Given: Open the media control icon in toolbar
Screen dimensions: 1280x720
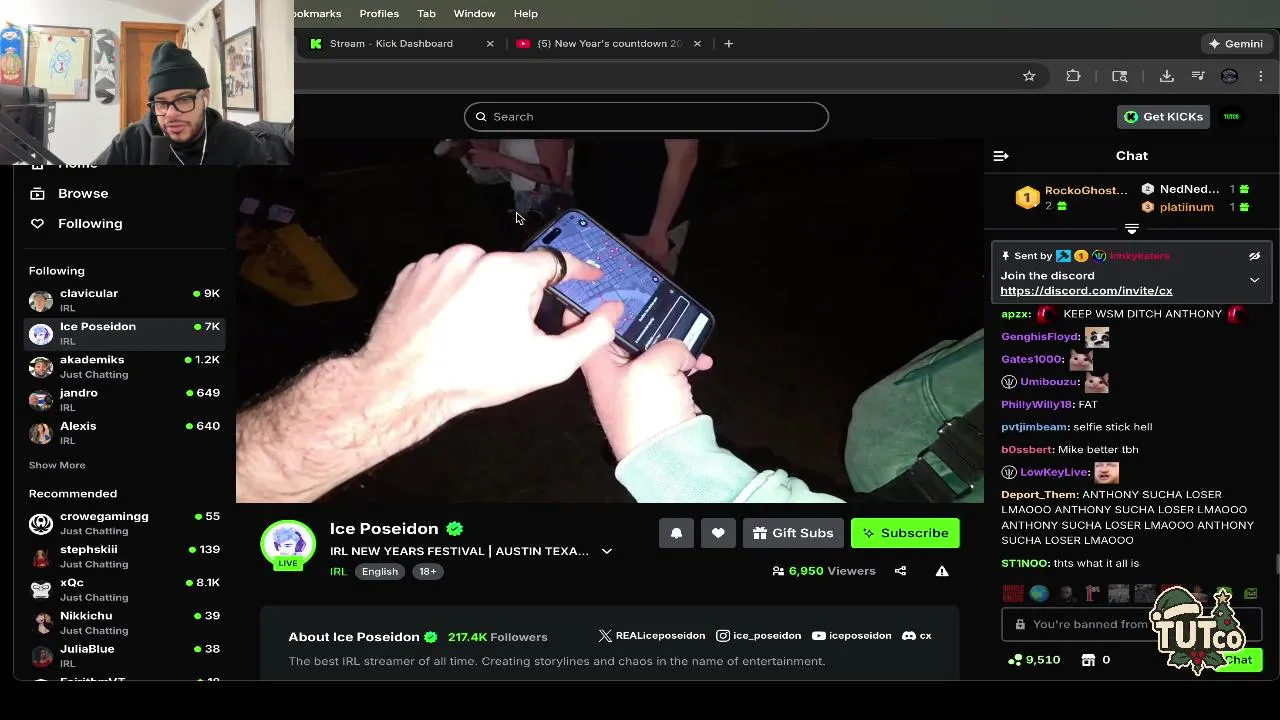Looking at the screenshot, I should pos(1198,76).
